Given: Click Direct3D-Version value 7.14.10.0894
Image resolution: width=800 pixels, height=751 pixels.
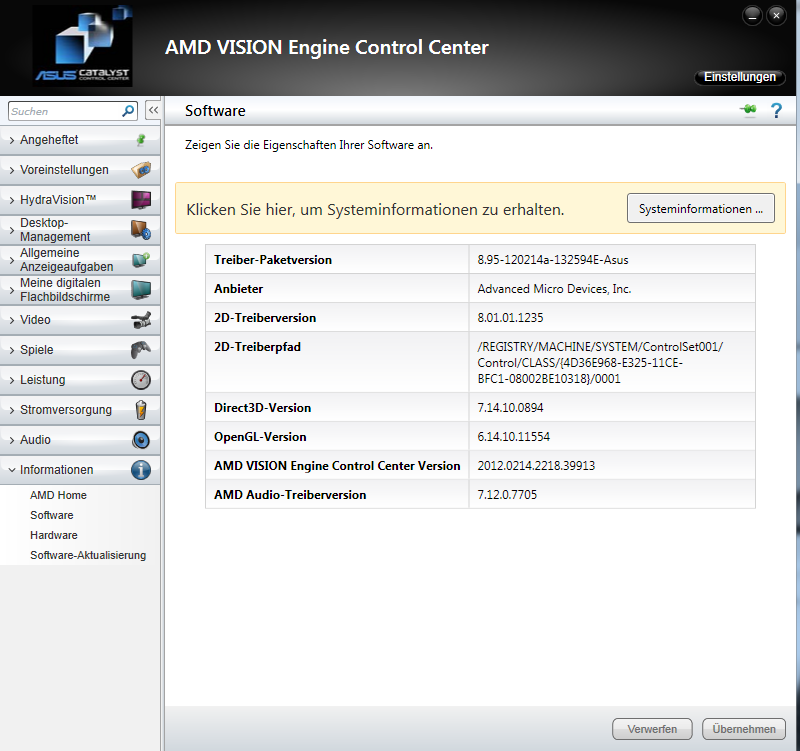Looking at the screenshot, I should (x=510, y=408).
